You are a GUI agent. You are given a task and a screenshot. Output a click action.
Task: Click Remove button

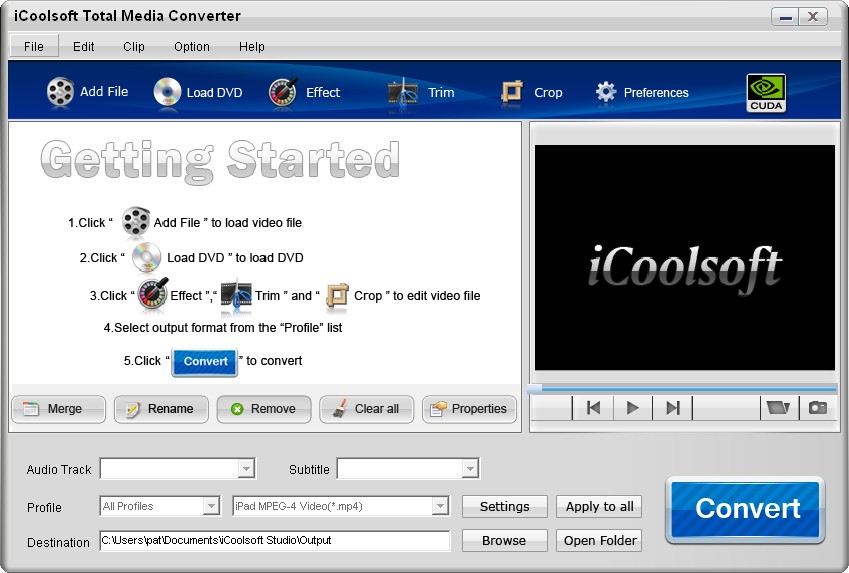pos(264,409)
